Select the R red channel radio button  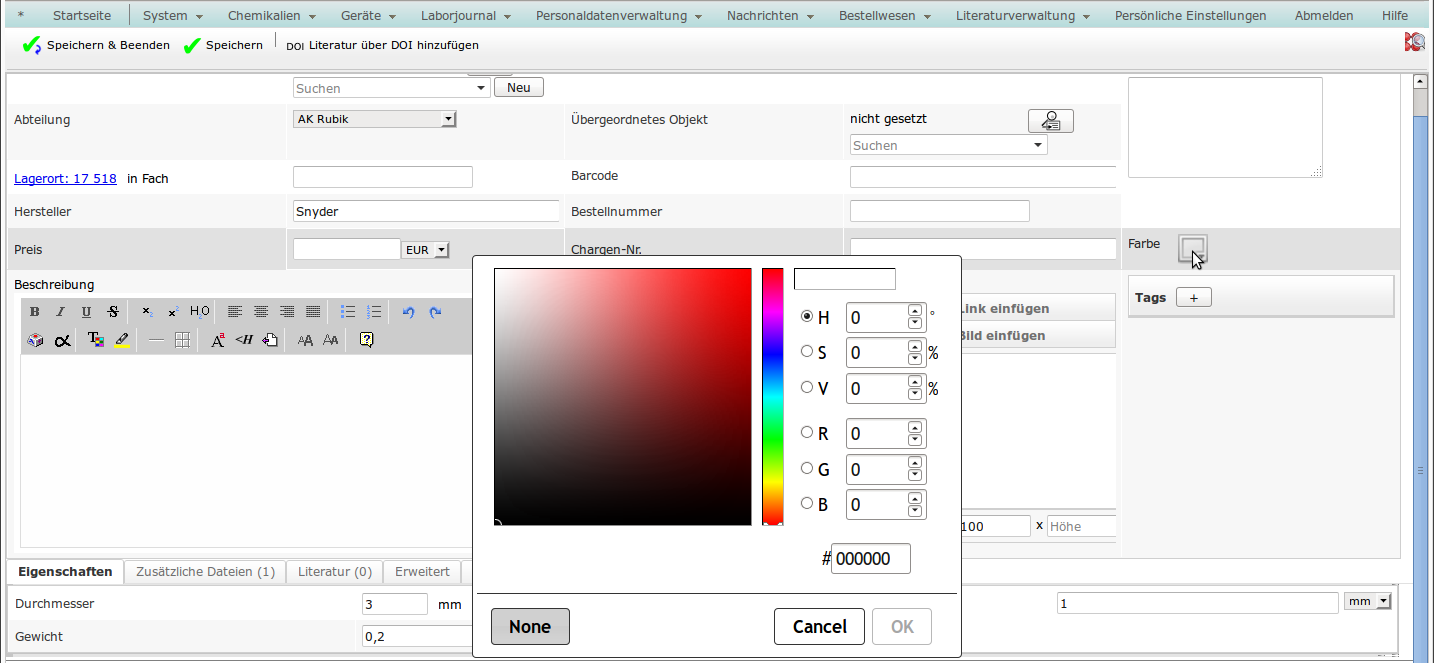pyautogui.click(x=807, y=433)
